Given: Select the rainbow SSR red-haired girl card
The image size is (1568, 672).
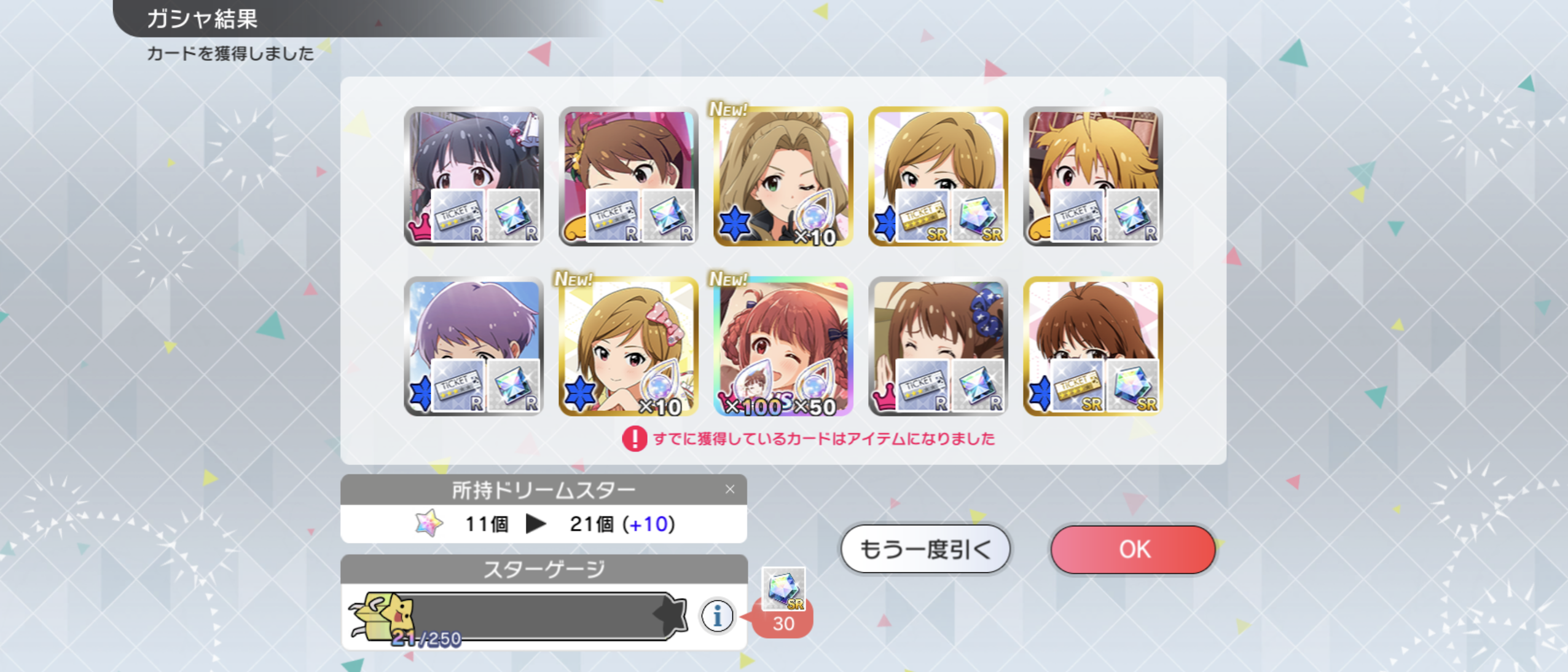Looking at the screenshot, I should point(783,346).
